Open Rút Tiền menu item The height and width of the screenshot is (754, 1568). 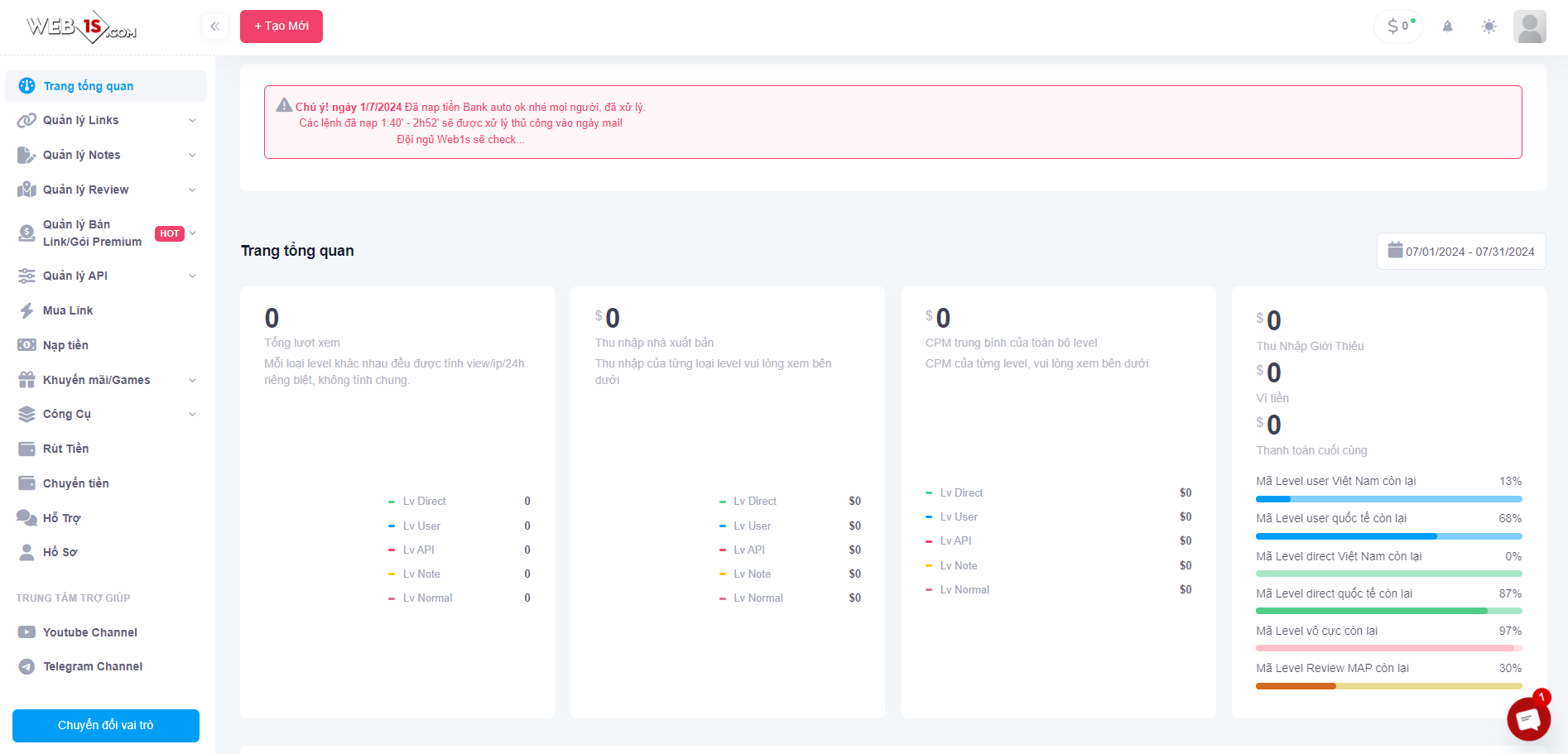pyautogui.click(x=106, y=449)
